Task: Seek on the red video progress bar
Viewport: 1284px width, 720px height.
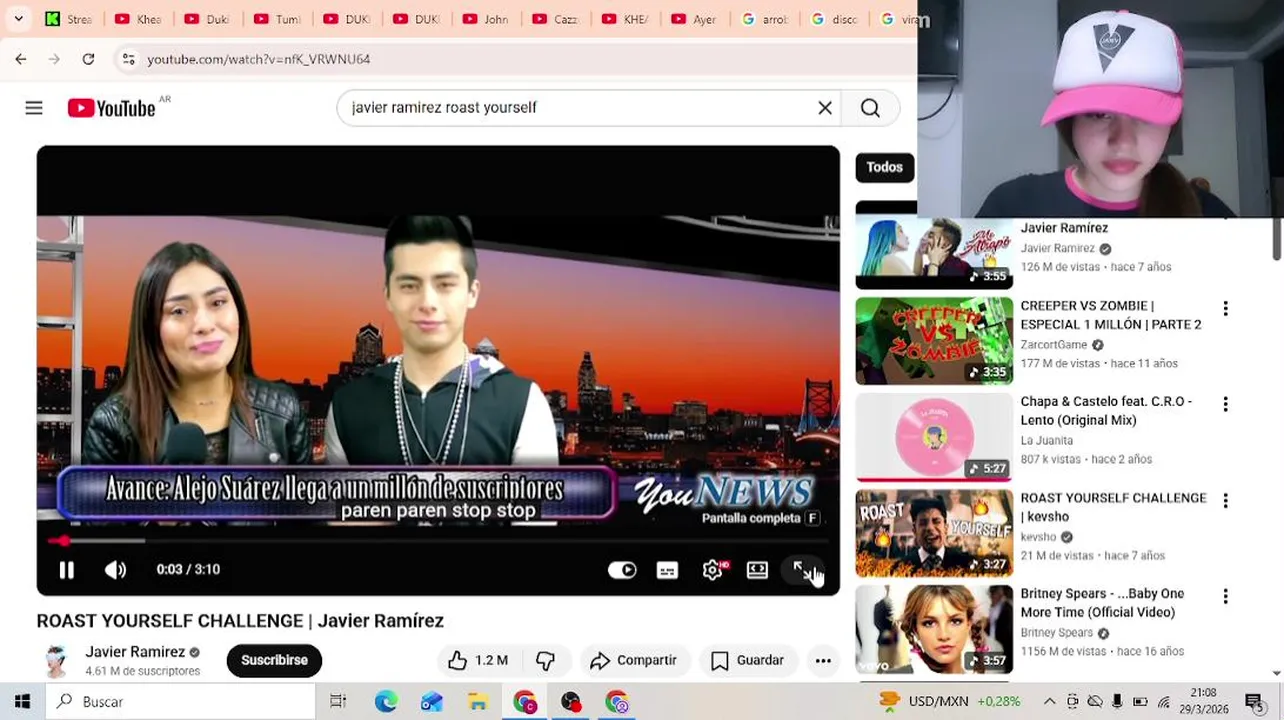Action: (x=438, y=541)
